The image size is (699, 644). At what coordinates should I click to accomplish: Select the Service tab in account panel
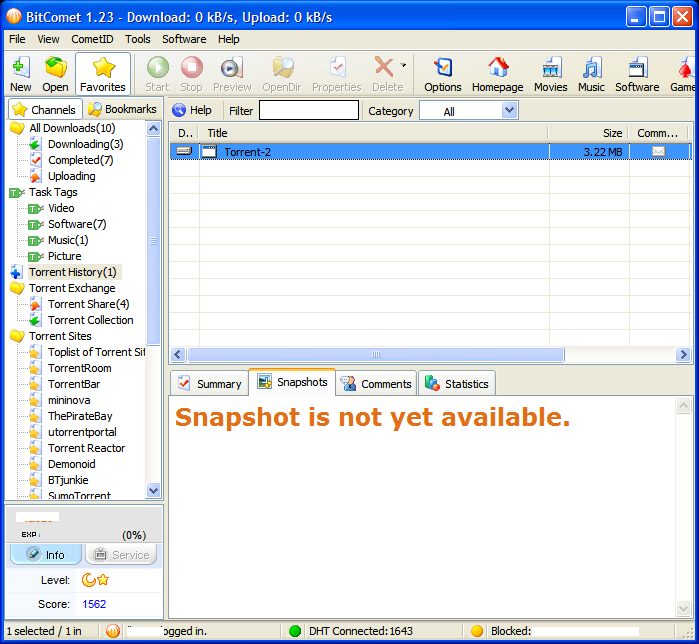pos(121,555)
